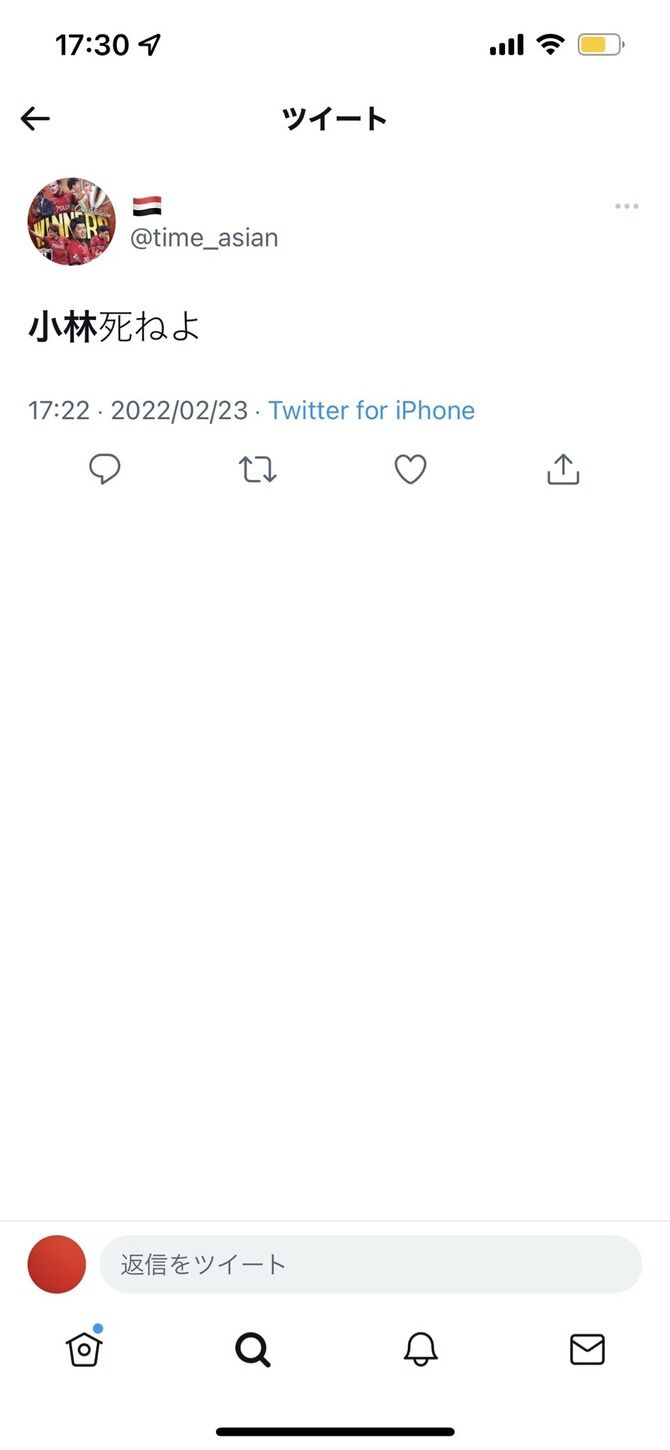The width and height of the screenshot is (670, 1450).
Task: Tap the 17:22 · 2022/02/23 timestamp
Action: 138,410
